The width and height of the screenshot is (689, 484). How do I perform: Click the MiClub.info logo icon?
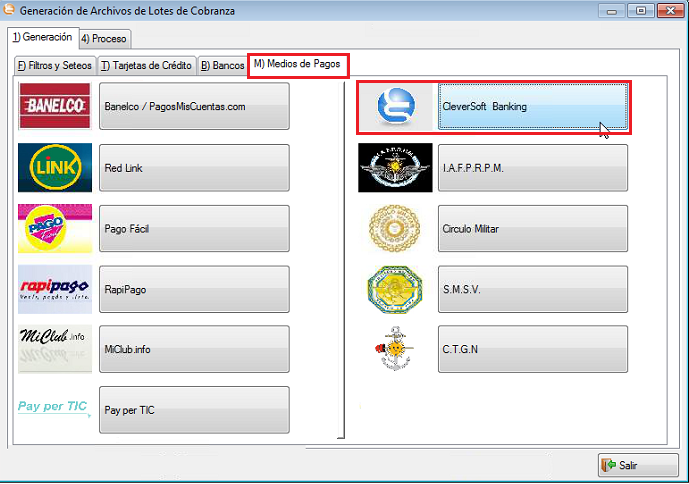click(x=54, y=350)
